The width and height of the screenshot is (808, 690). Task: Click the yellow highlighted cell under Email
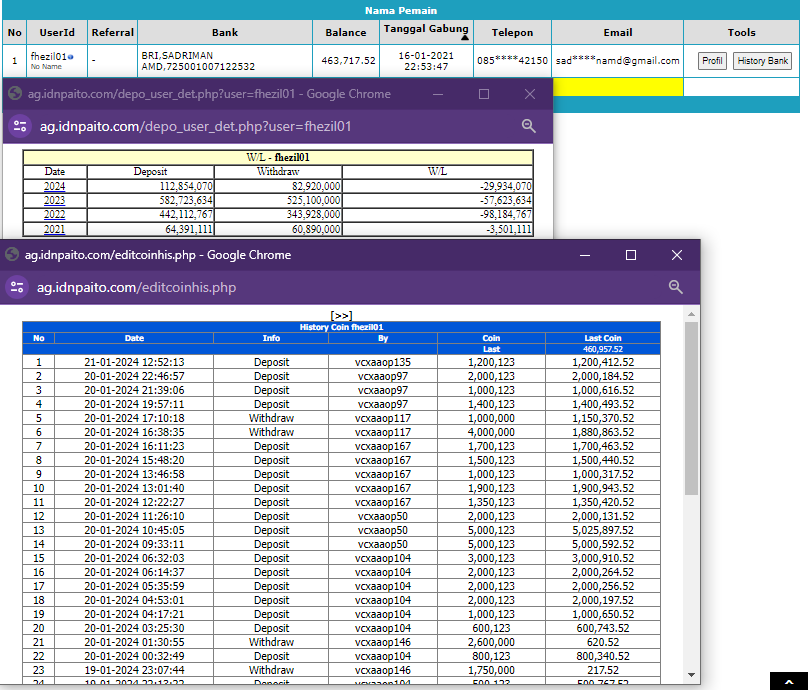tap(617, 87)
